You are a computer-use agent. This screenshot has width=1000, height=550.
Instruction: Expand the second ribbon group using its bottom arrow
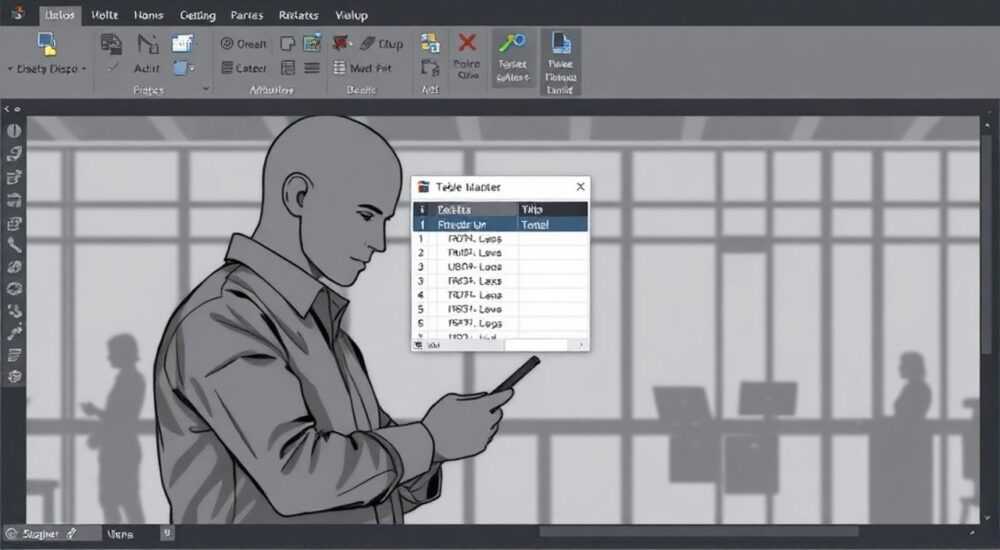(x=205, y=89)
